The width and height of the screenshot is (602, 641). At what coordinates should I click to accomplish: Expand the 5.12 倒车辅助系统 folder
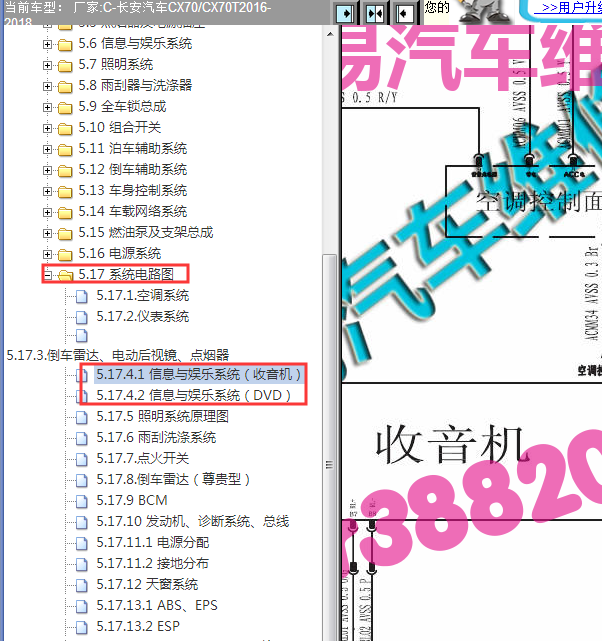47,170
